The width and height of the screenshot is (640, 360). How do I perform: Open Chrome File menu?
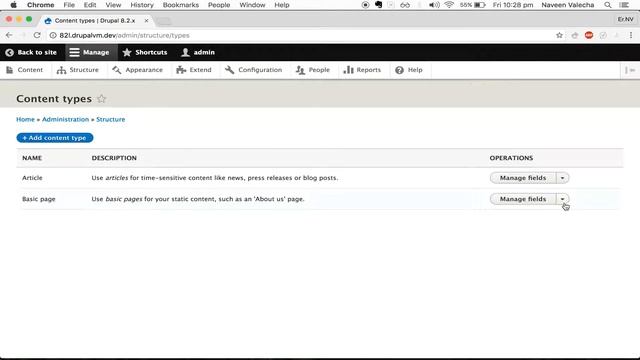tap(69, 5)
